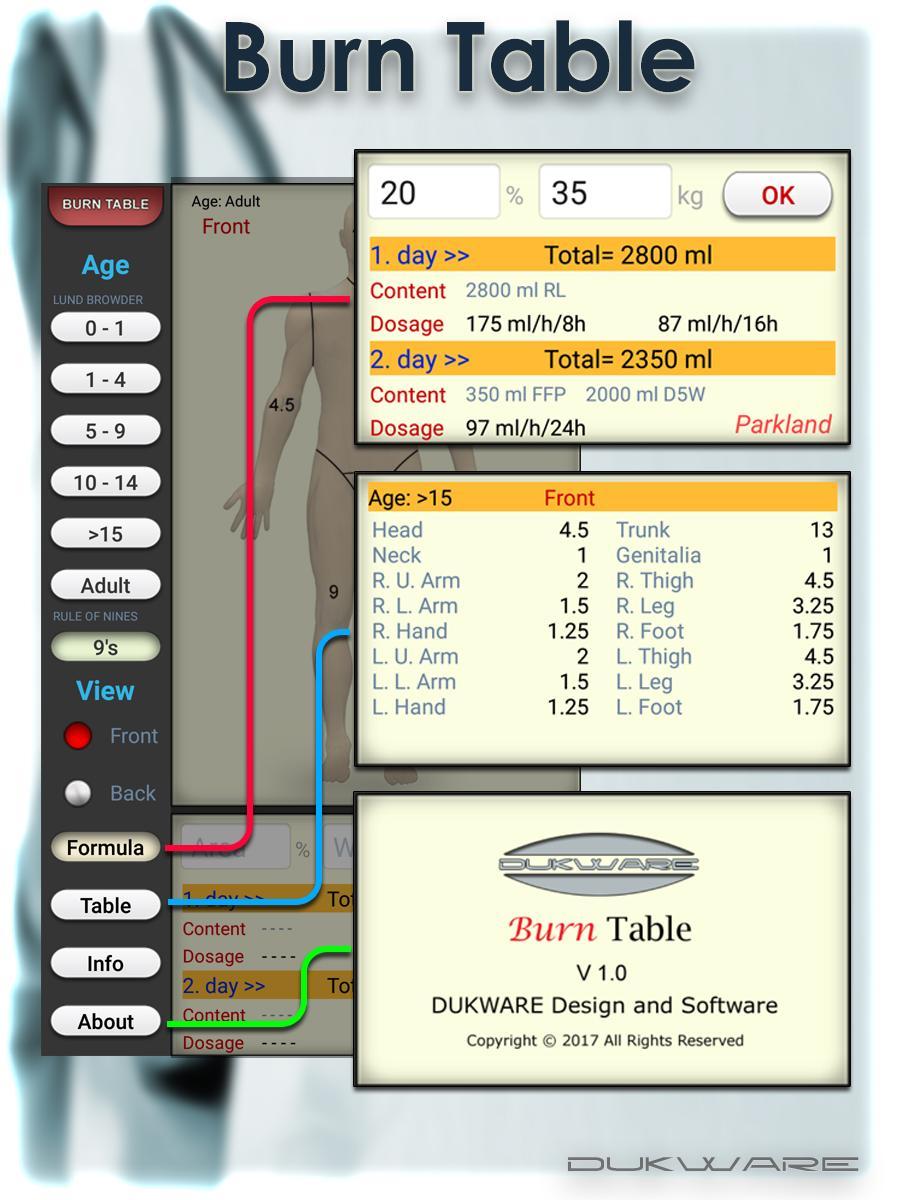Click the red BURN TABLE badge in the sidebar
Screen dimensions: 900x1200
coord(105,204)
